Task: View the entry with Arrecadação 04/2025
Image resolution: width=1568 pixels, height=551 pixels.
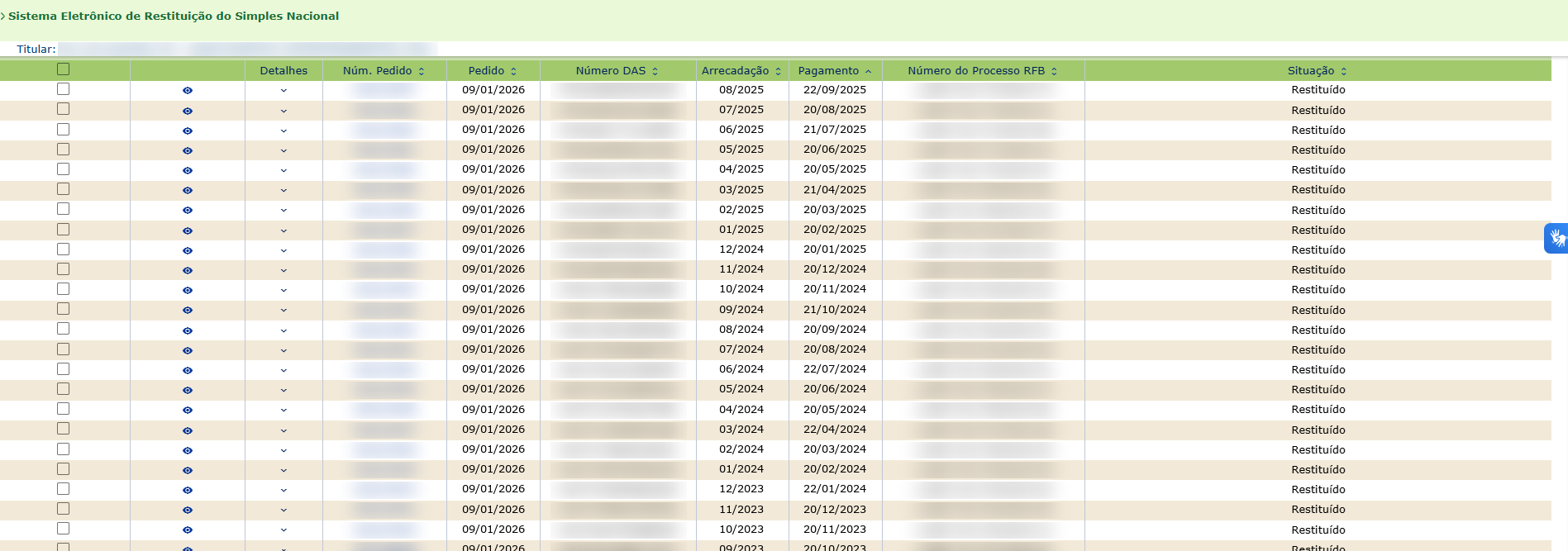Action: coord(188,170)
